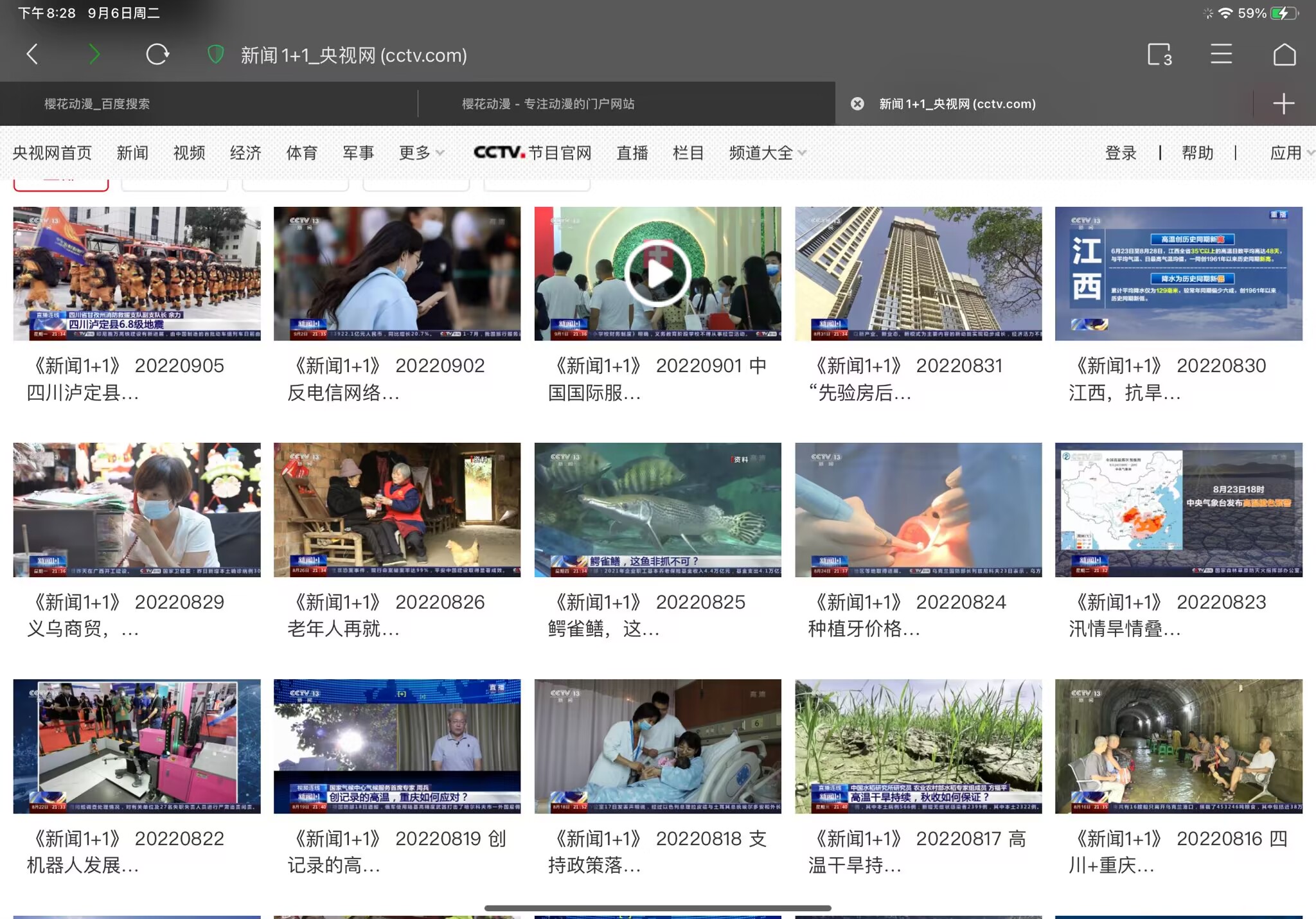
Task: Open the 体育 navigation item
Action: point(301,153)
